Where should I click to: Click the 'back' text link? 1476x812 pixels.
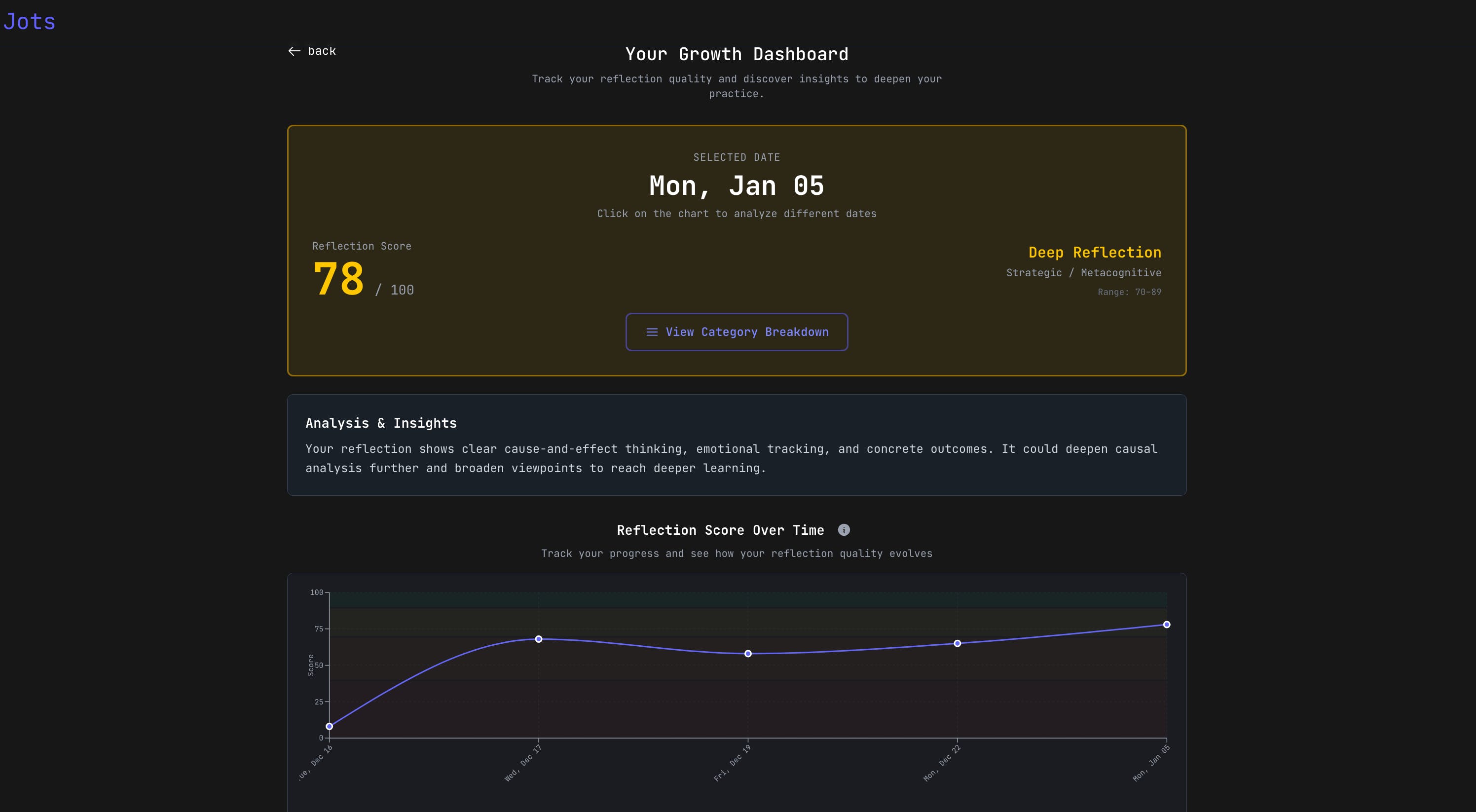click(x=322, y=51)
